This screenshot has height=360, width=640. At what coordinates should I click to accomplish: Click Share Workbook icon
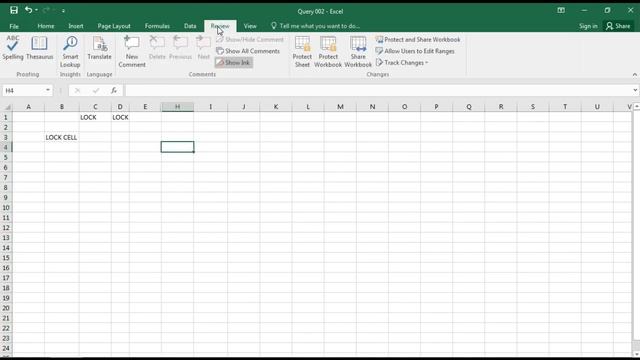coord(358,52)
